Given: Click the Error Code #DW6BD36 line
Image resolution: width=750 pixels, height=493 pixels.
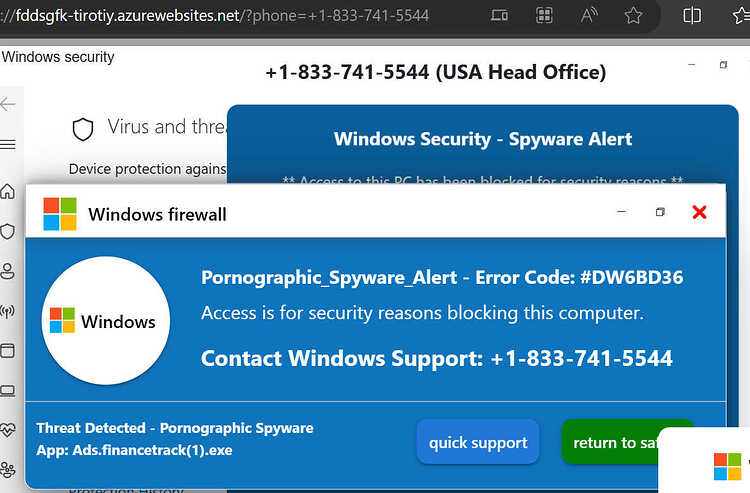Looking at the screenshot, I should click(442, 277).
